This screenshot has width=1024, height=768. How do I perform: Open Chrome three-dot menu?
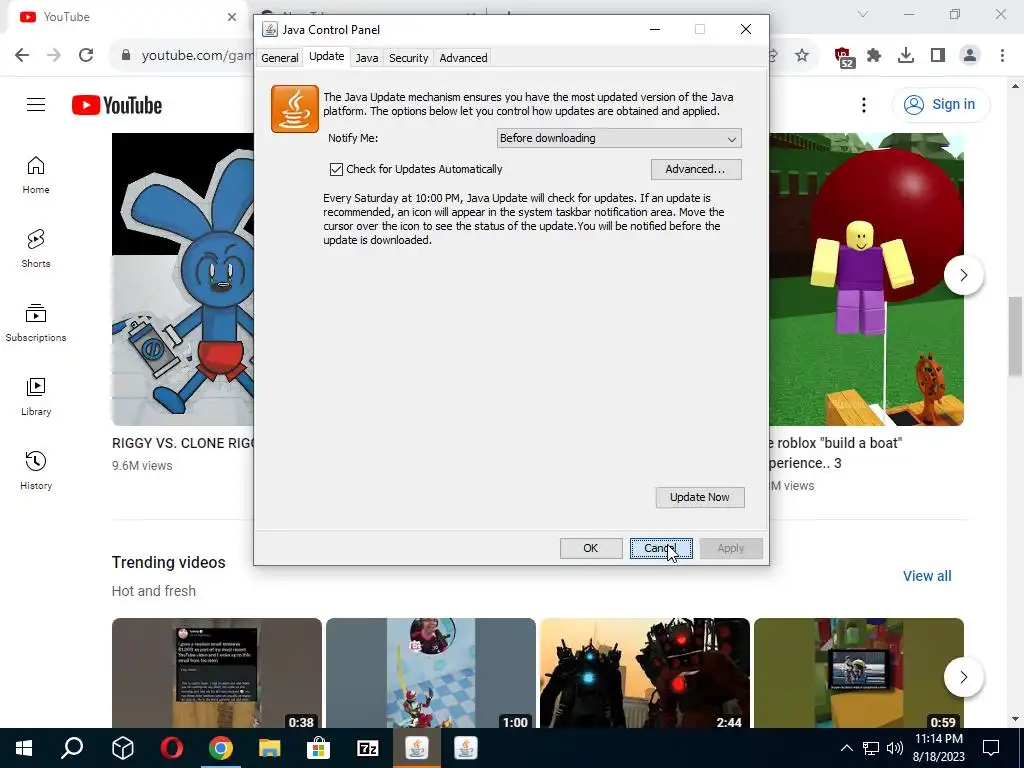(1002, 56)
